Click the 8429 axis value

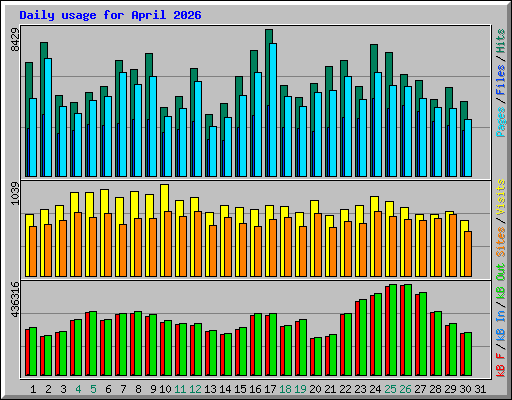15,40
